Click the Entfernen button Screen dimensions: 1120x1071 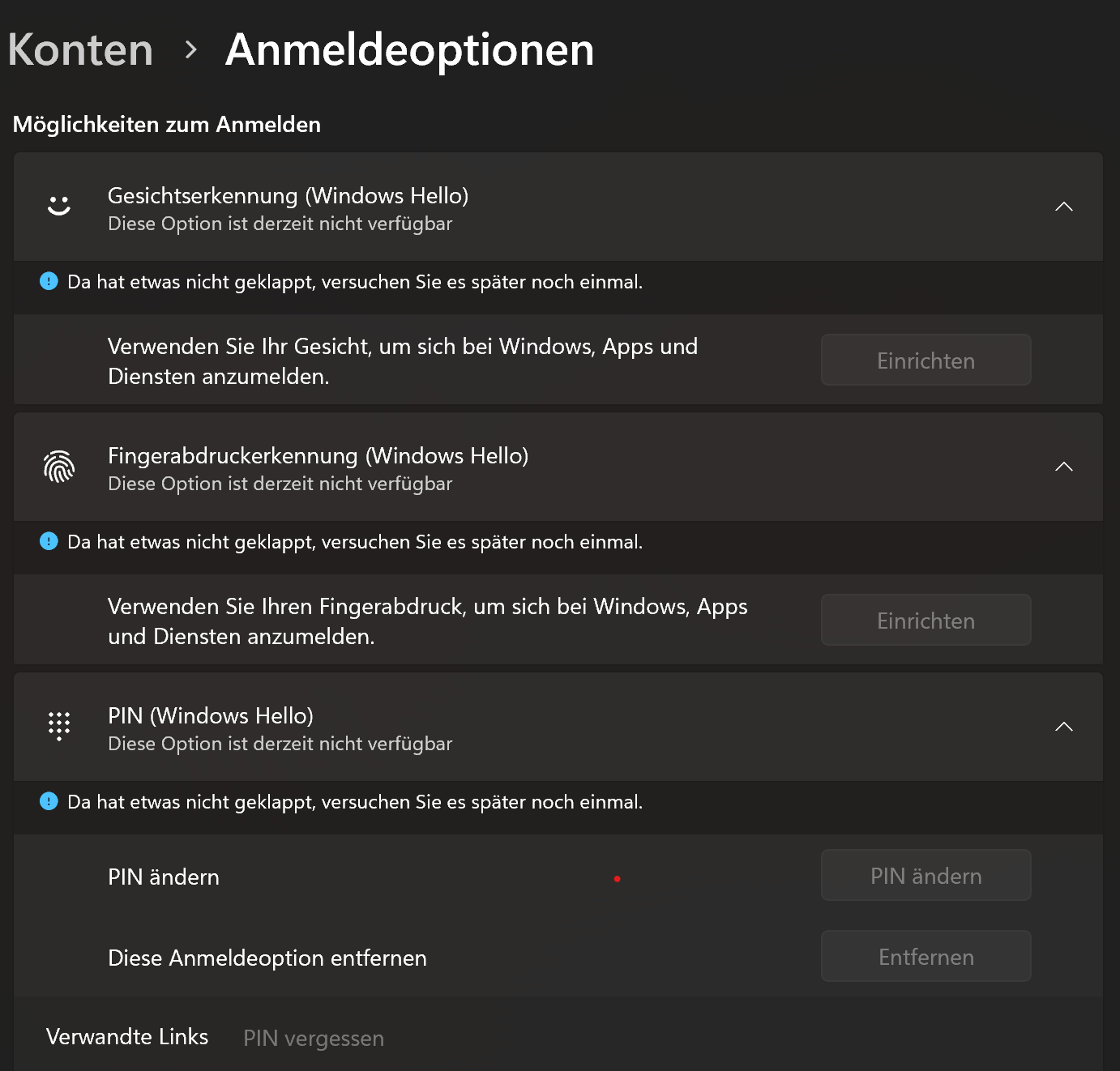925,956
